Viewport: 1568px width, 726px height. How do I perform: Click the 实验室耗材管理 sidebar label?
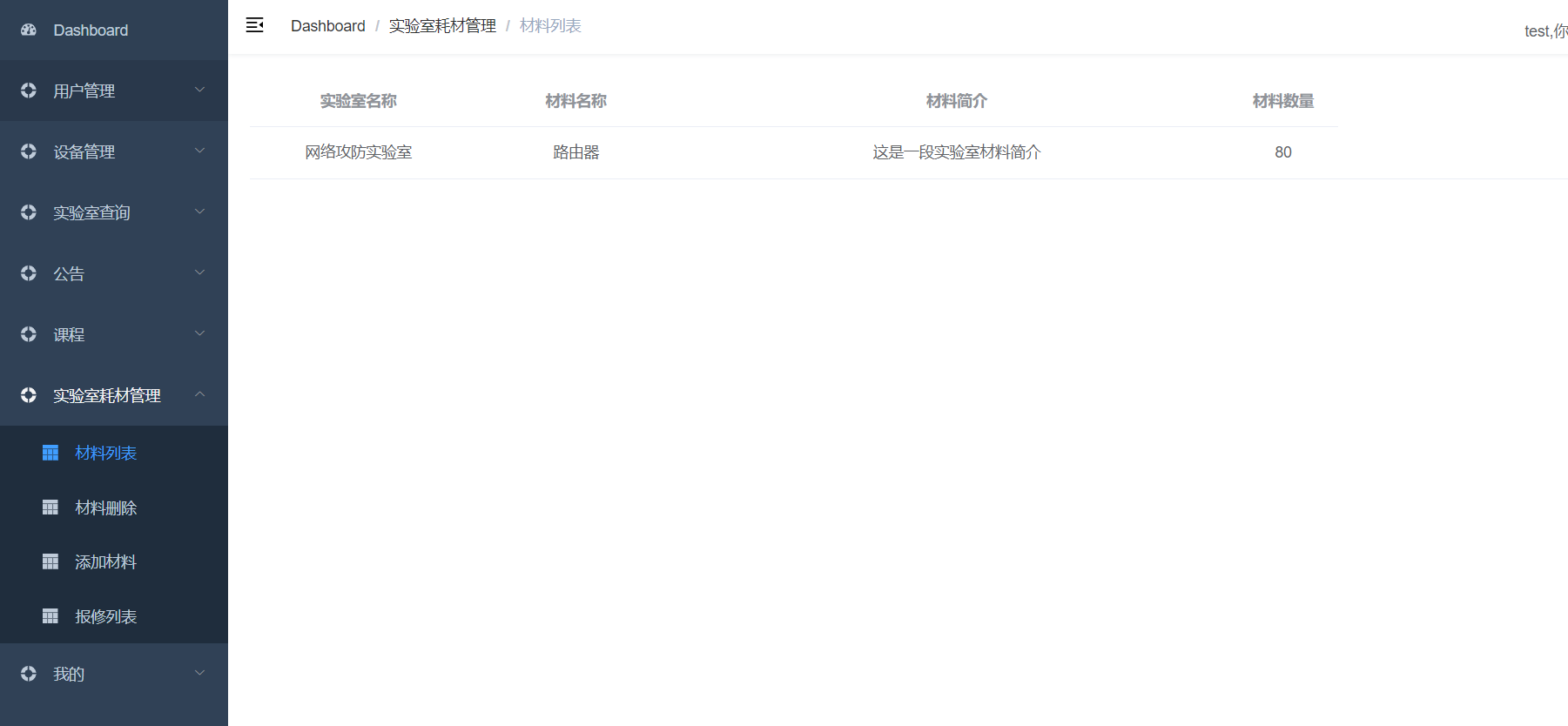coord(107,395)
